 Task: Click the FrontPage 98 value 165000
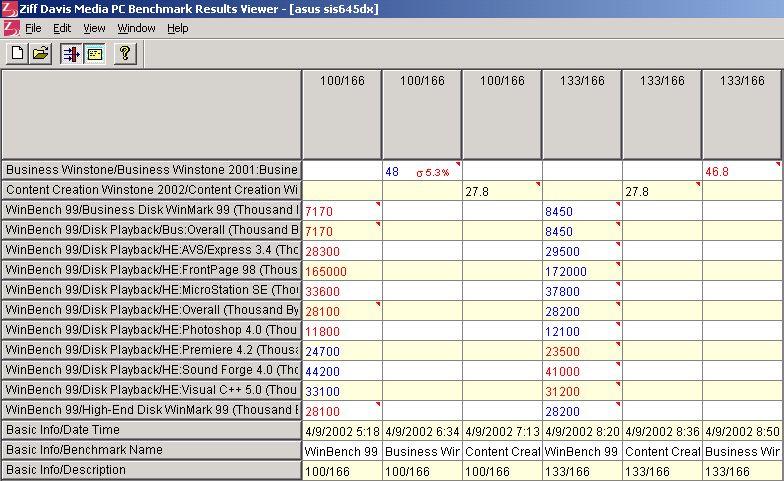point(342,271)
